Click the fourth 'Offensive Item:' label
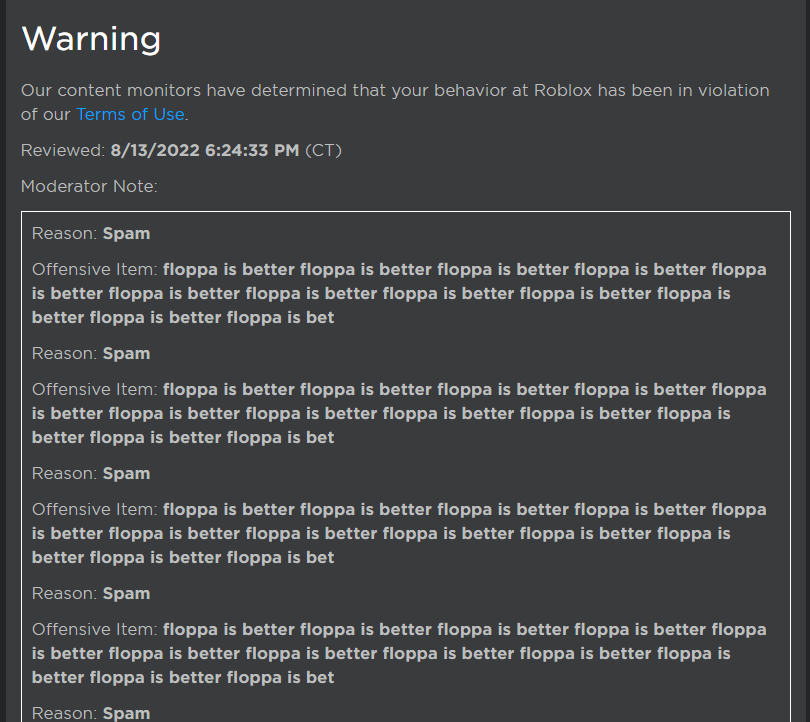The height and width of the screenshot is (722, 810). [x=95, y=629]
